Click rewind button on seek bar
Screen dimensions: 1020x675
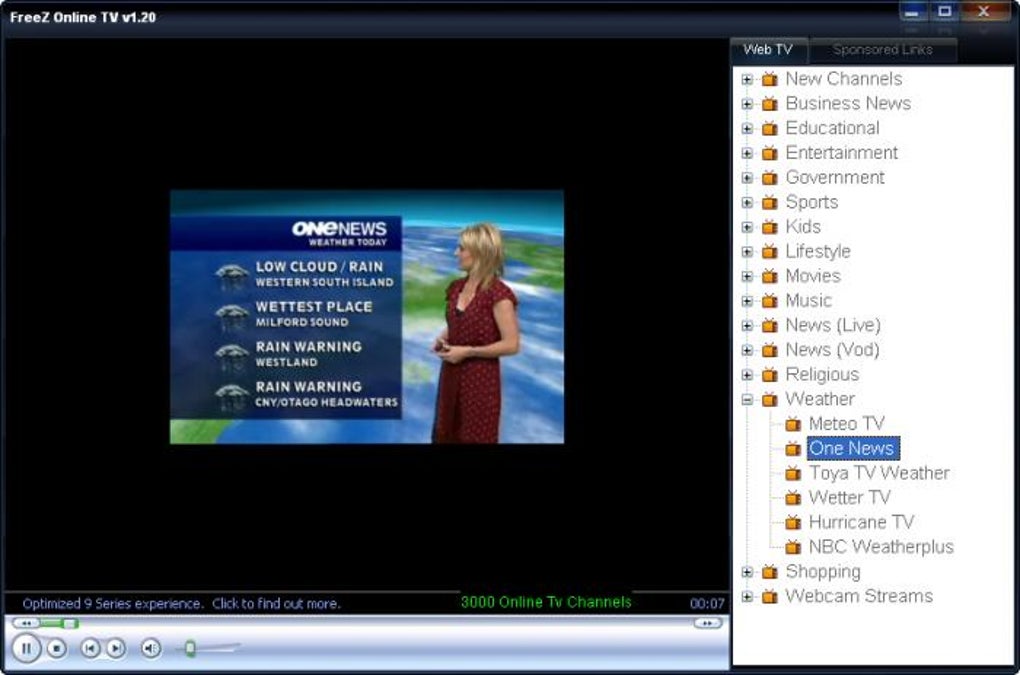pos(27,624)
